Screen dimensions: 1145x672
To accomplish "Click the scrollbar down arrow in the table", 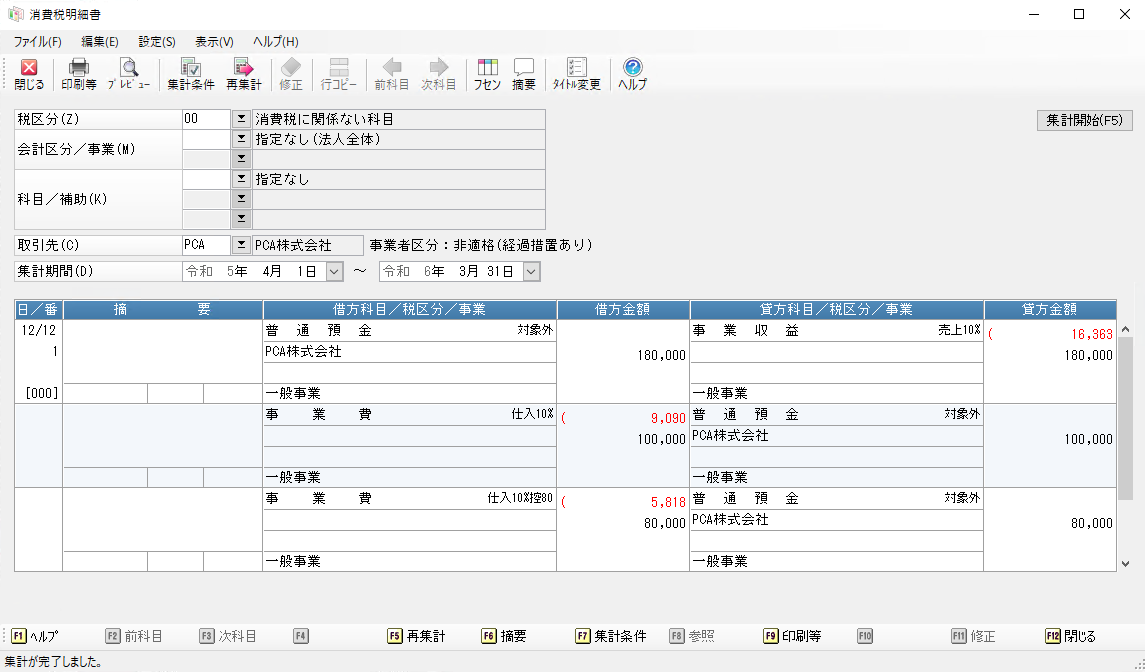I will pos(1125,563).
